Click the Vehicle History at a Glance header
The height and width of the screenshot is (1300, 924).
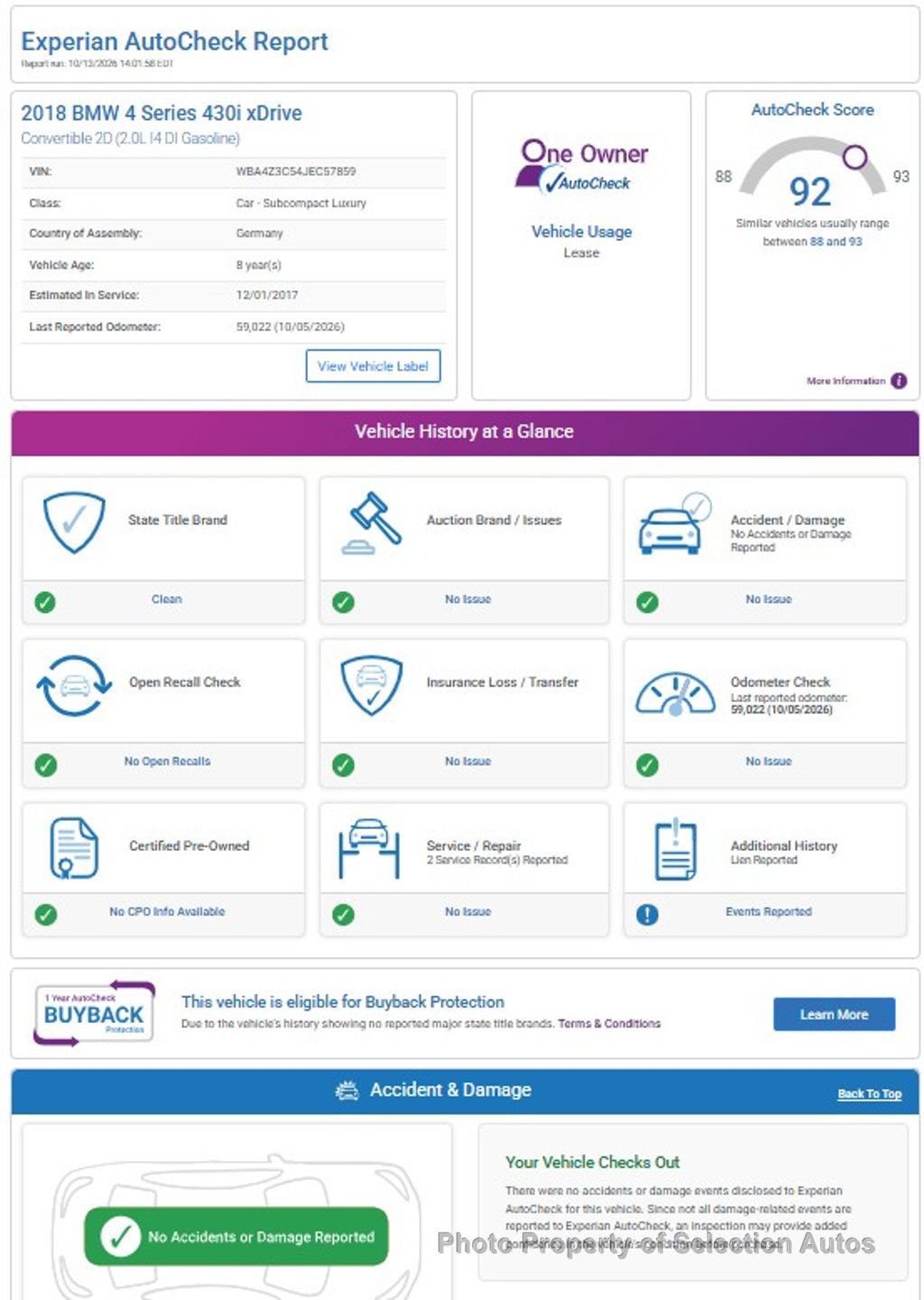click(x=464, y=431)
